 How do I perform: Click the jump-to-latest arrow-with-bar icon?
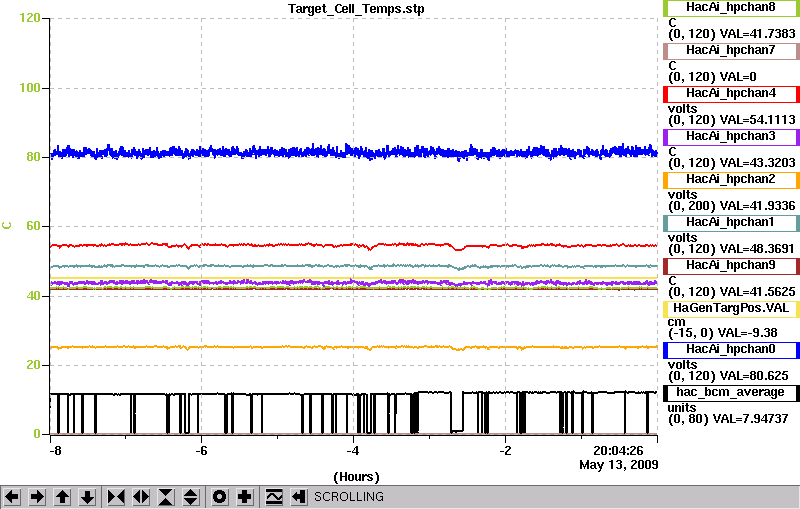tap(299, 496)
